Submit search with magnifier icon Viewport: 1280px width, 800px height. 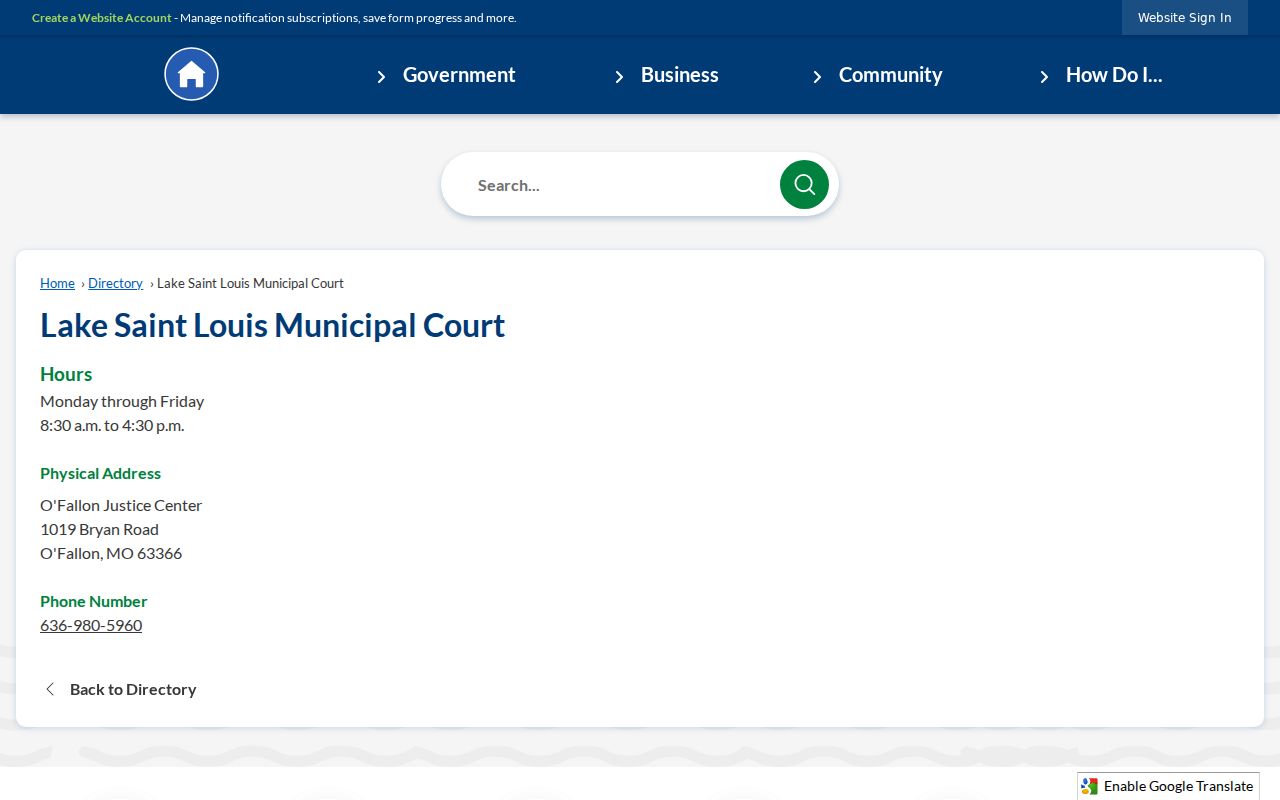tap(804, 185)
